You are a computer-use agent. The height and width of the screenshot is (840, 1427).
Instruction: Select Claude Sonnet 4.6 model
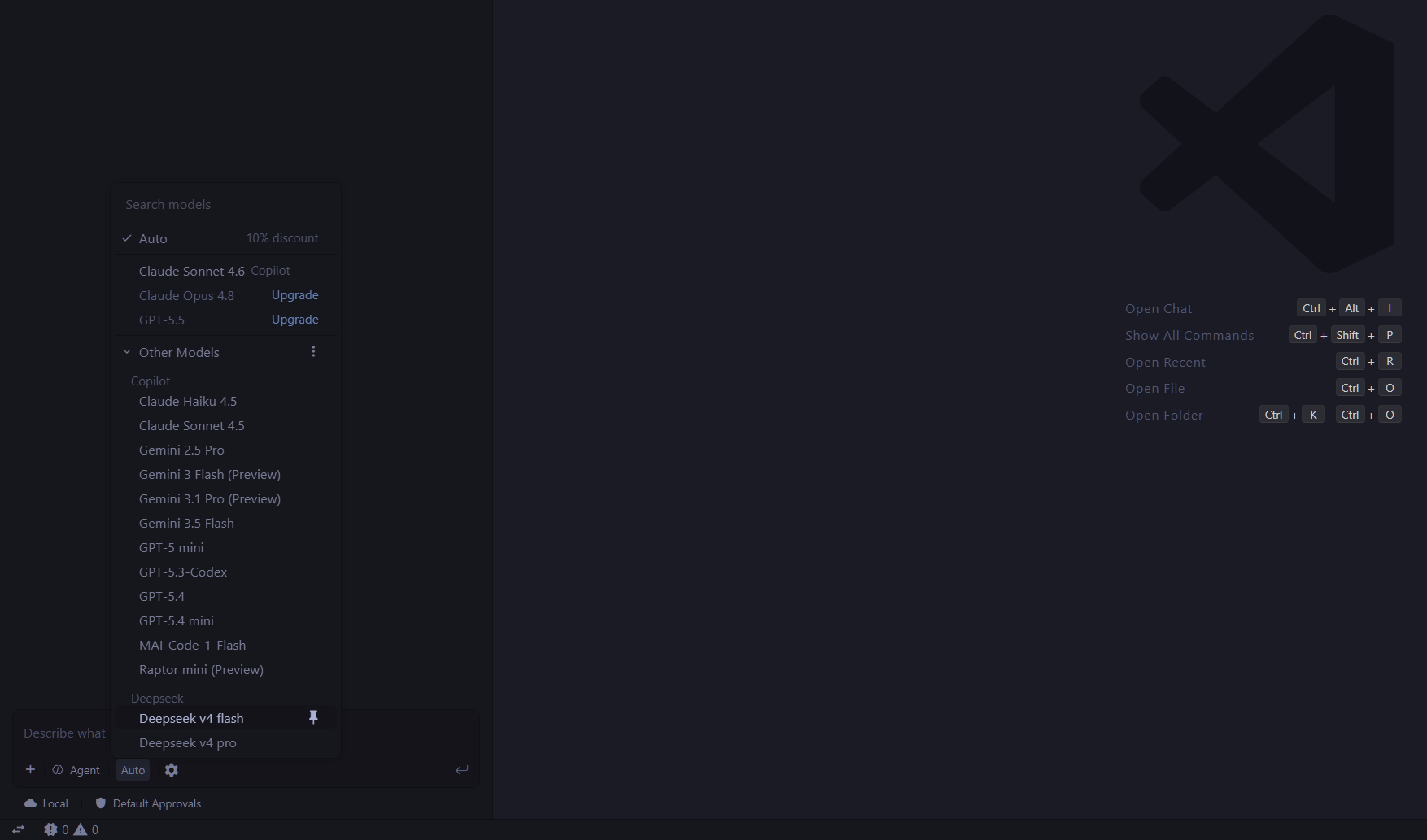point(225,271)
